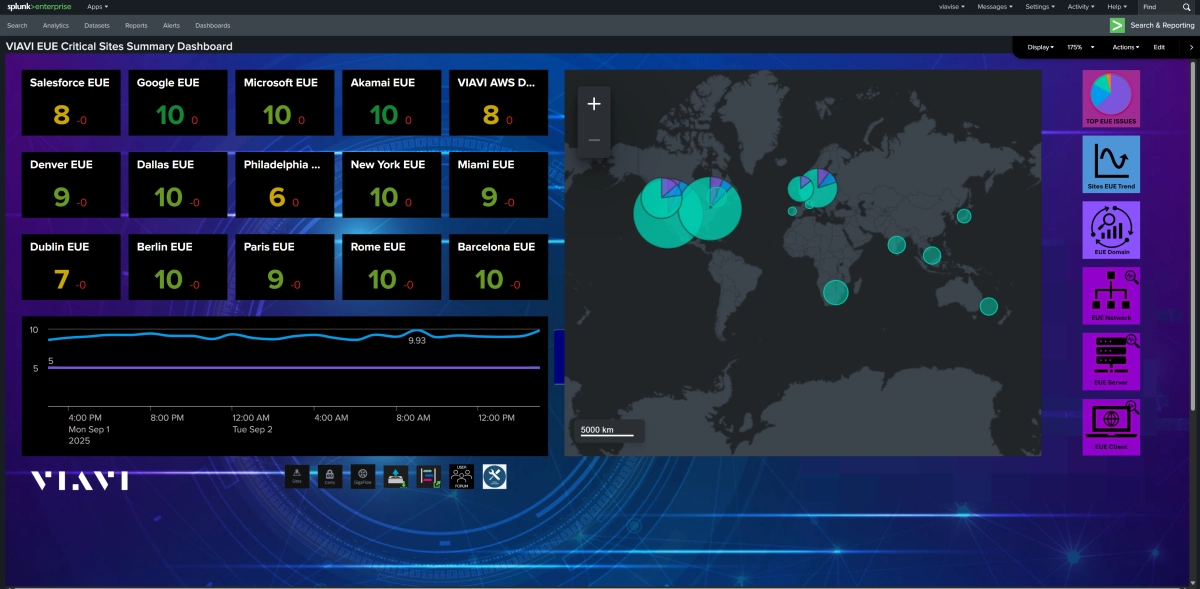Click the wrench and screwdriver tools icon
1200x589 pixels.
(x=494, y=477)
